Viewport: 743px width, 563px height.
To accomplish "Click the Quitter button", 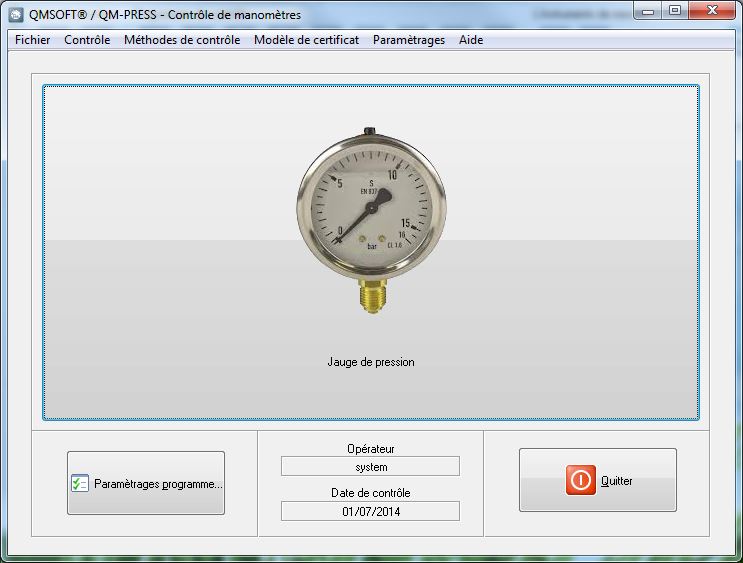I will click(598, 480).
